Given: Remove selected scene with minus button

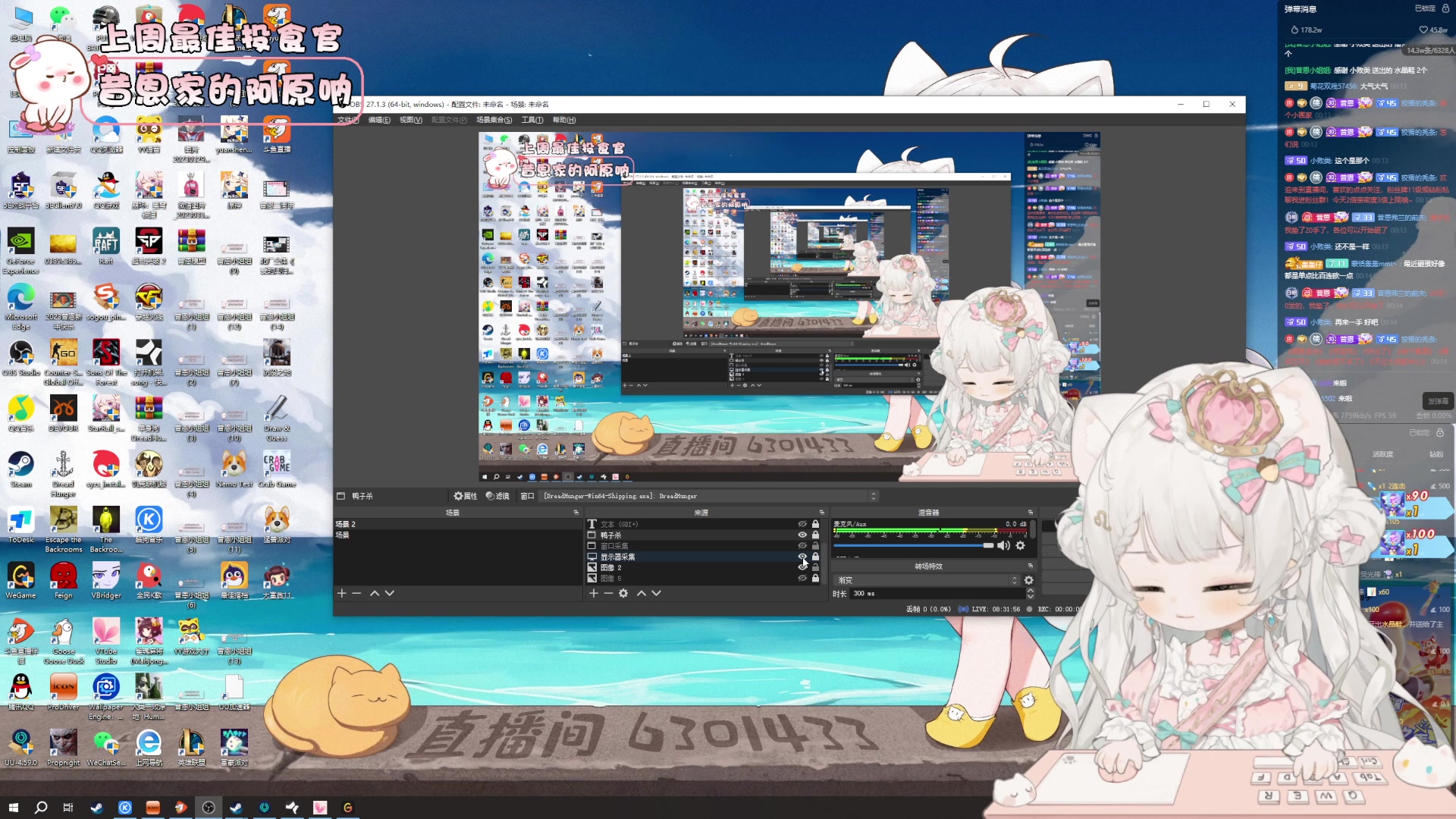Looking at the screenshot, I should [x=356, y=593].
